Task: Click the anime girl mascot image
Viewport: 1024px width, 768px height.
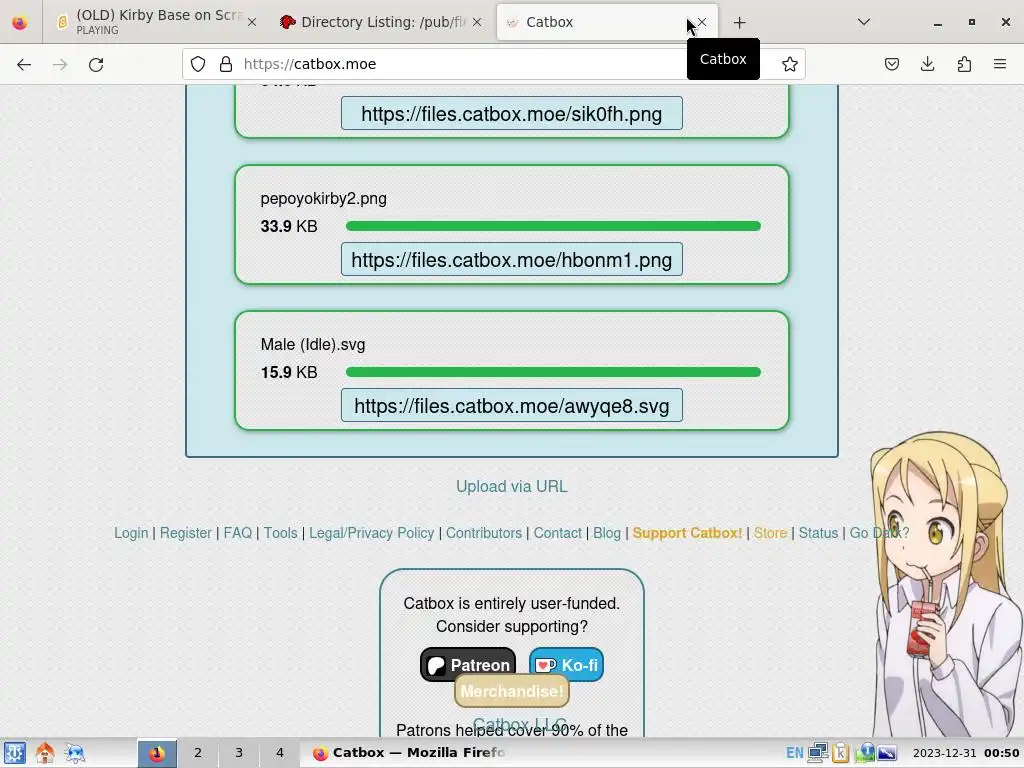Action: [947, 584]
